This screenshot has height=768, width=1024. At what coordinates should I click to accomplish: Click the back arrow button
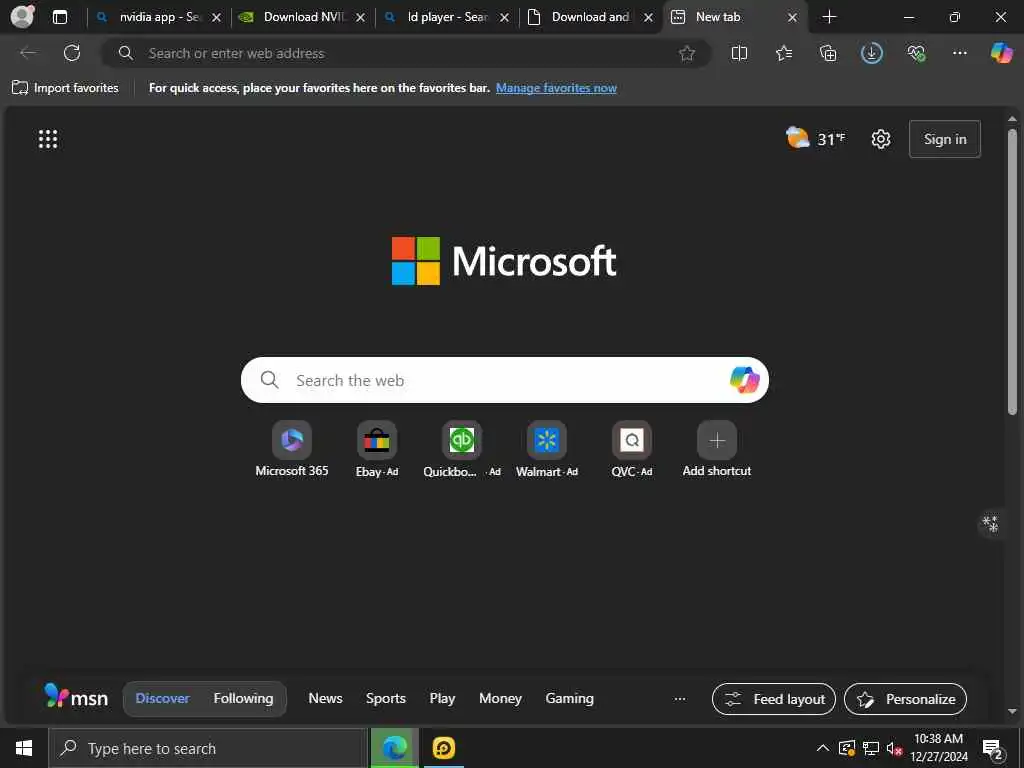[x=28, y=53]
